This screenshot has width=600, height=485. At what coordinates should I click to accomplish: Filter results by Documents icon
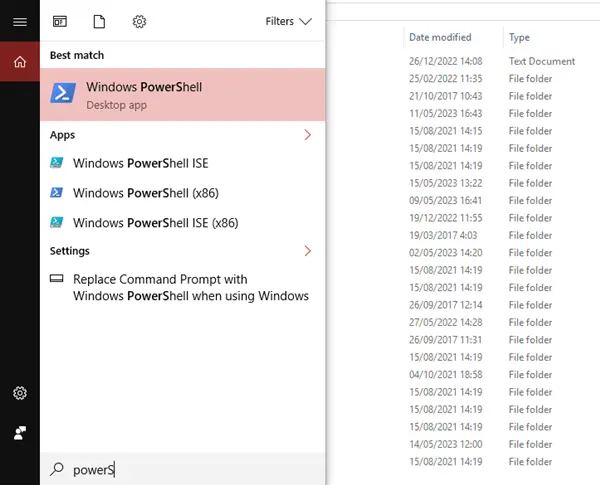click(x=99, y=21)
